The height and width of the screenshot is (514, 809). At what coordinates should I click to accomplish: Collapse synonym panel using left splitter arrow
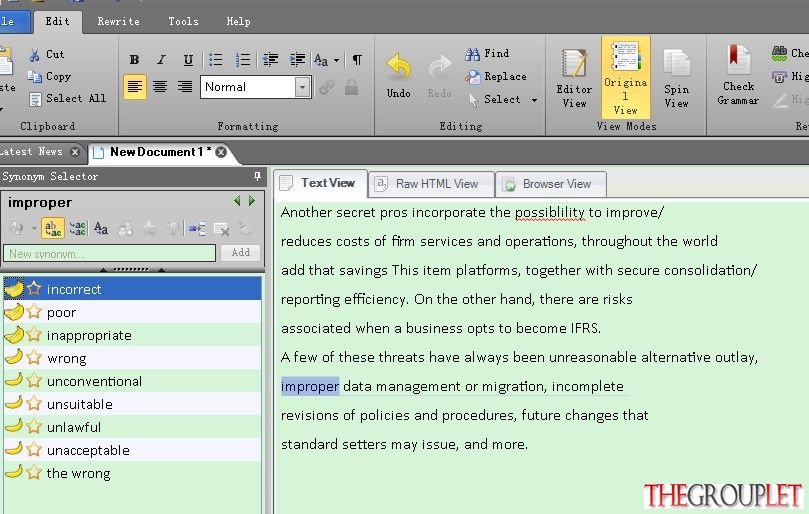pyautogui.click(x=103, y=270)
